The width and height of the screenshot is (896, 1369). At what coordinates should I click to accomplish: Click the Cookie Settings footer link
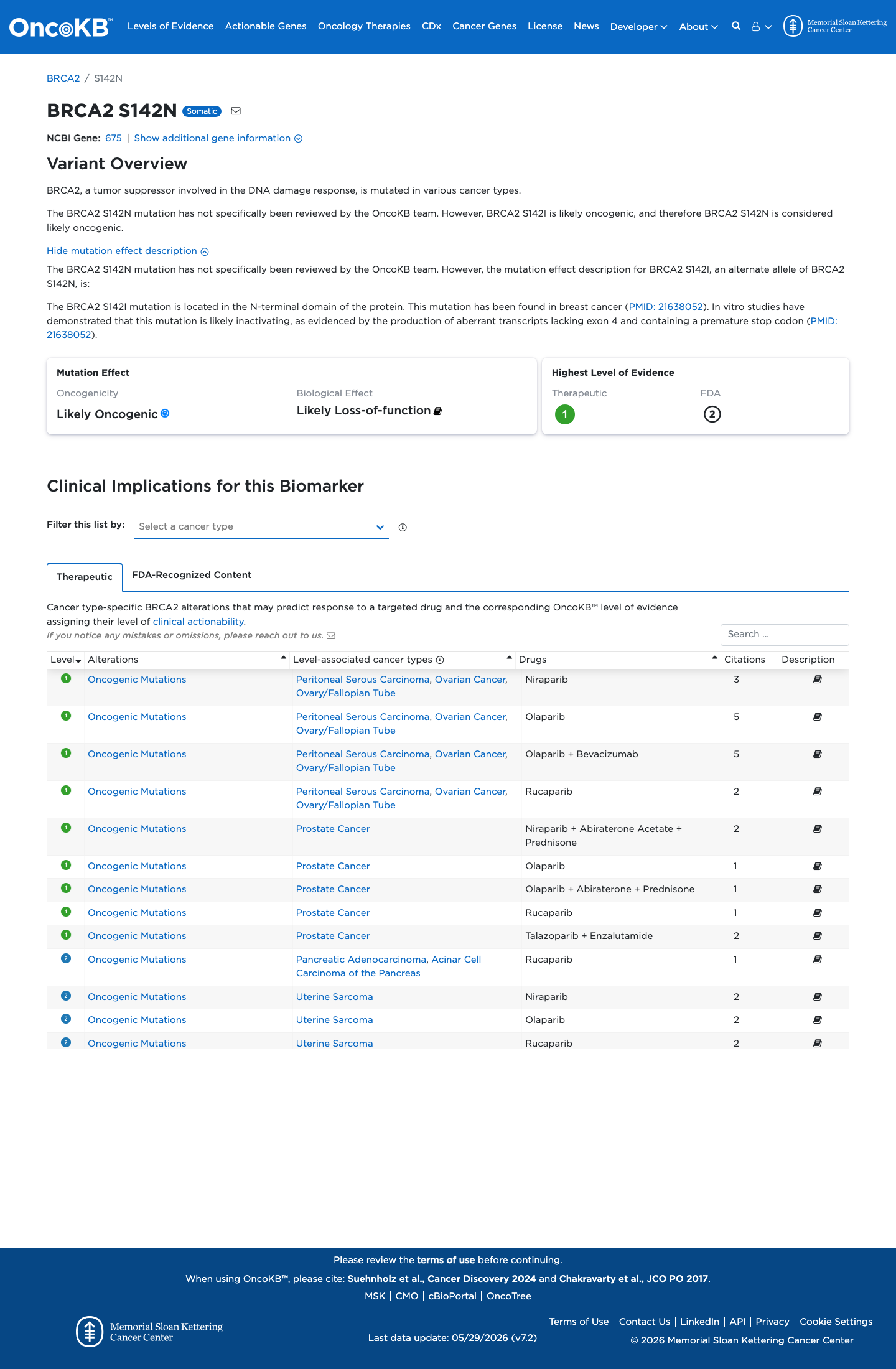[x=836, y=1322]
